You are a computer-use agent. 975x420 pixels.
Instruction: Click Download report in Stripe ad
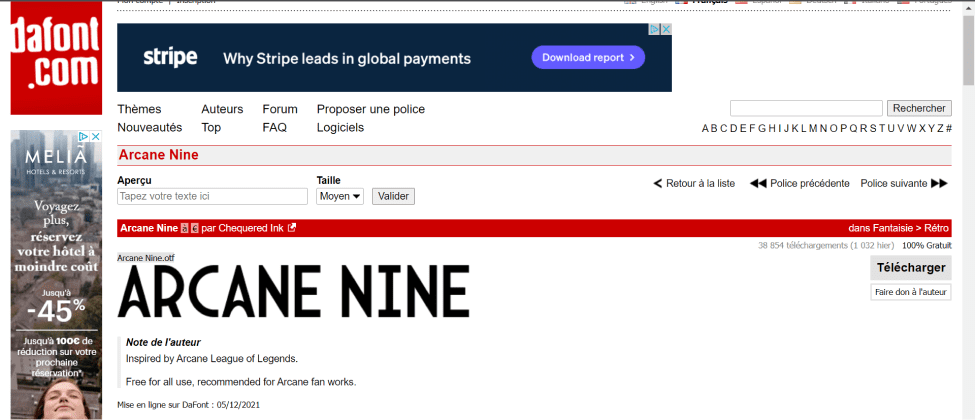[588, 57]
